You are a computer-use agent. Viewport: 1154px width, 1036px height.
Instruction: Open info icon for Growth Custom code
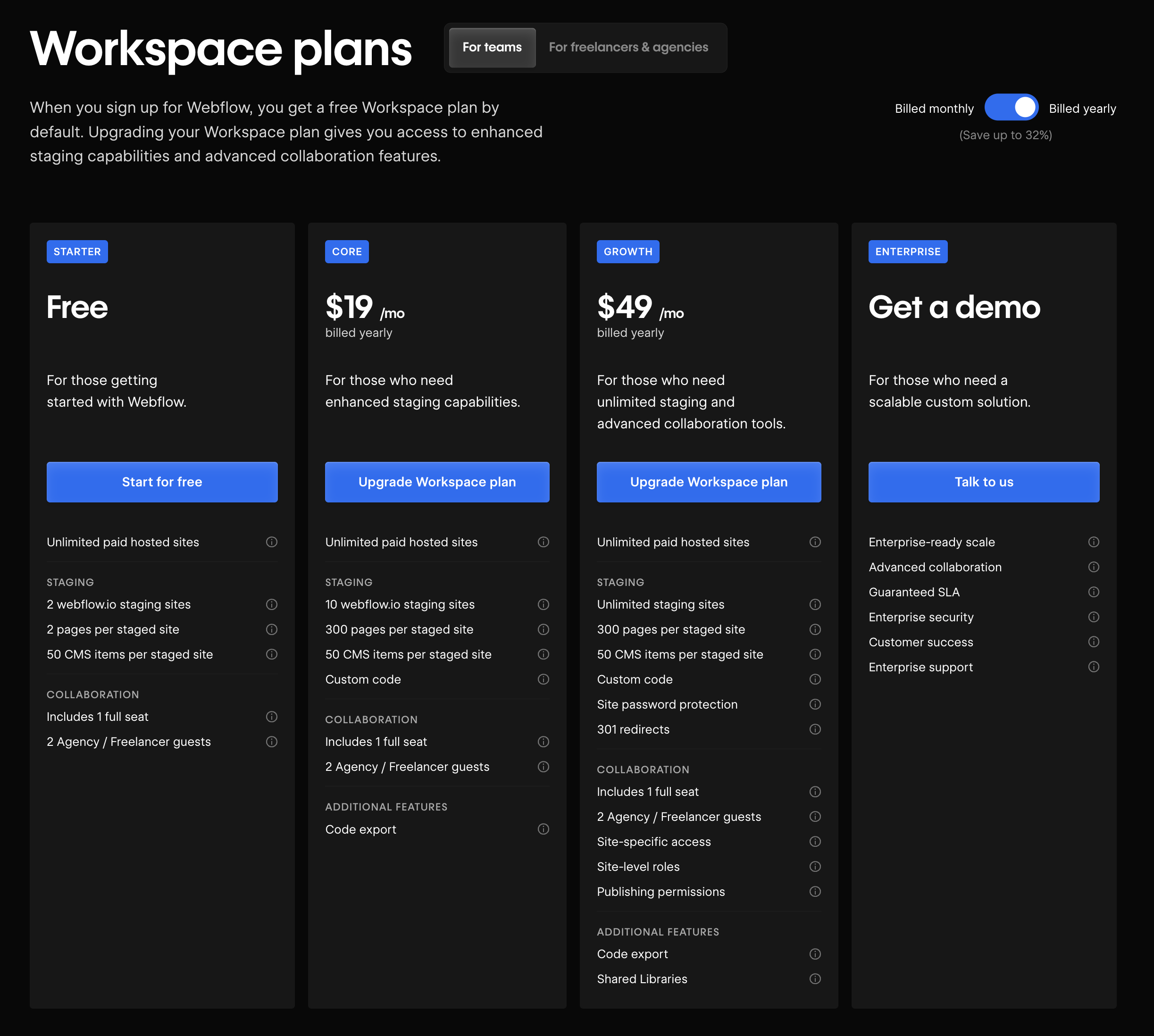tap(815, 680)
